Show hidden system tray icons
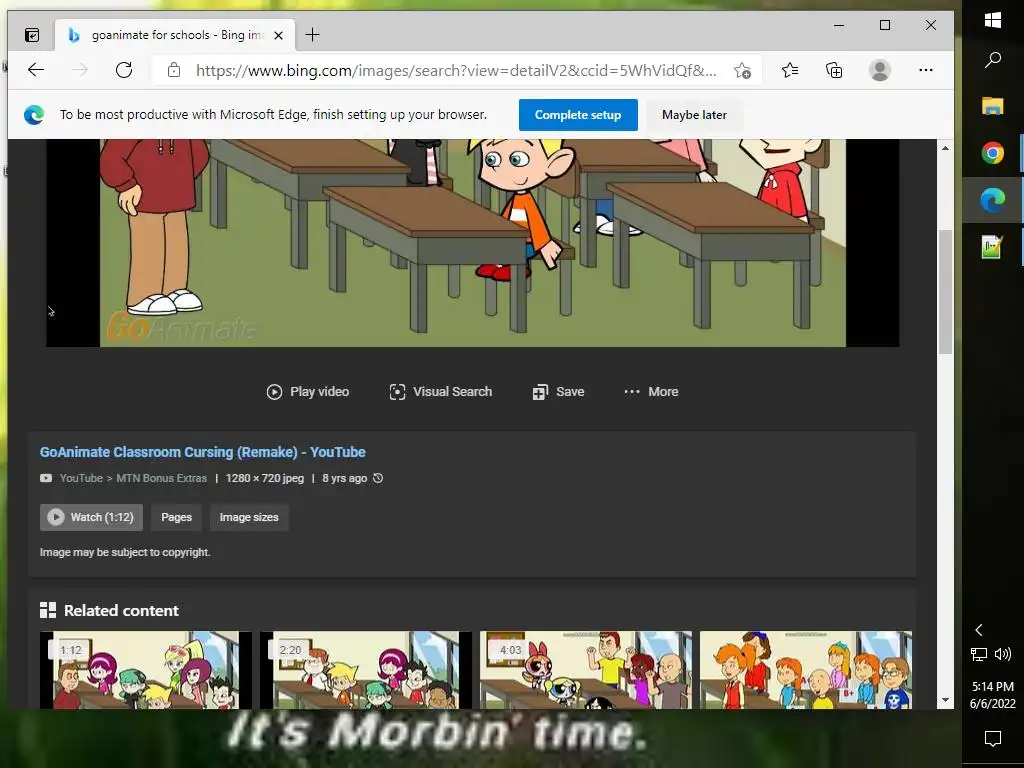 [x=978, y=630]
